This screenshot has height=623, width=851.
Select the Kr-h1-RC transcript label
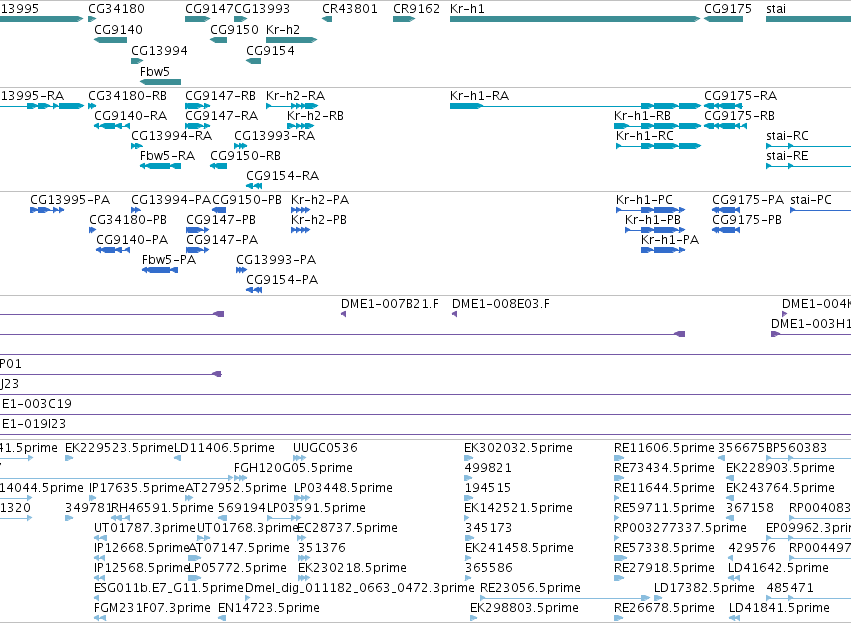645,136
